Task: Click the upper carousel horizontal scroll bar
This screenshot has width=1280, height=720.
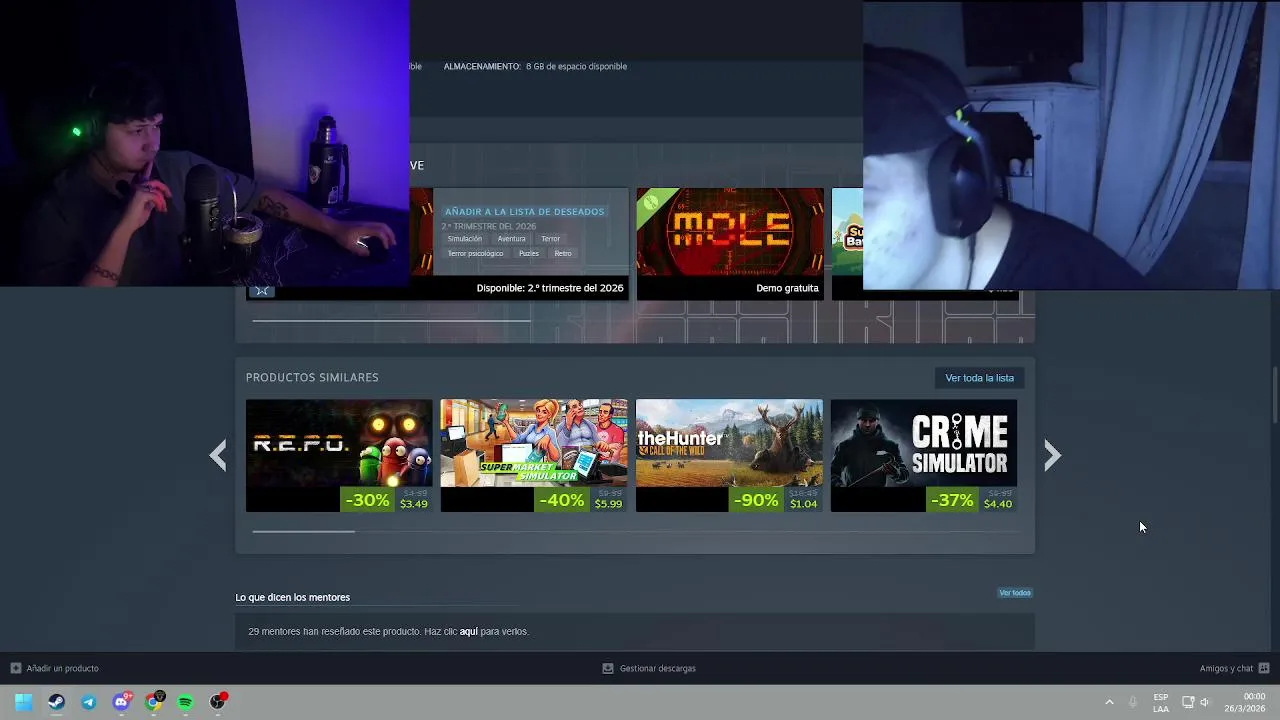Action: (x=391, y=321)
